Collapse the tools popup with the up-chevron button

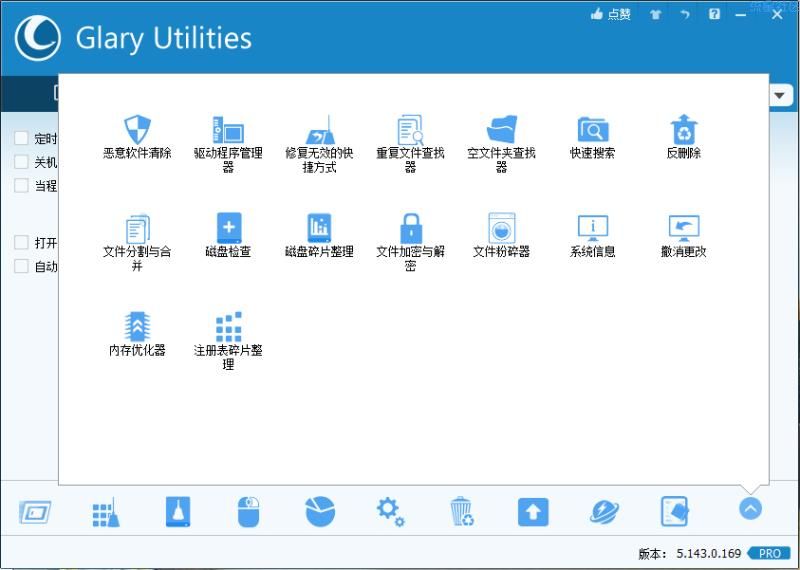tap(750, 509)
